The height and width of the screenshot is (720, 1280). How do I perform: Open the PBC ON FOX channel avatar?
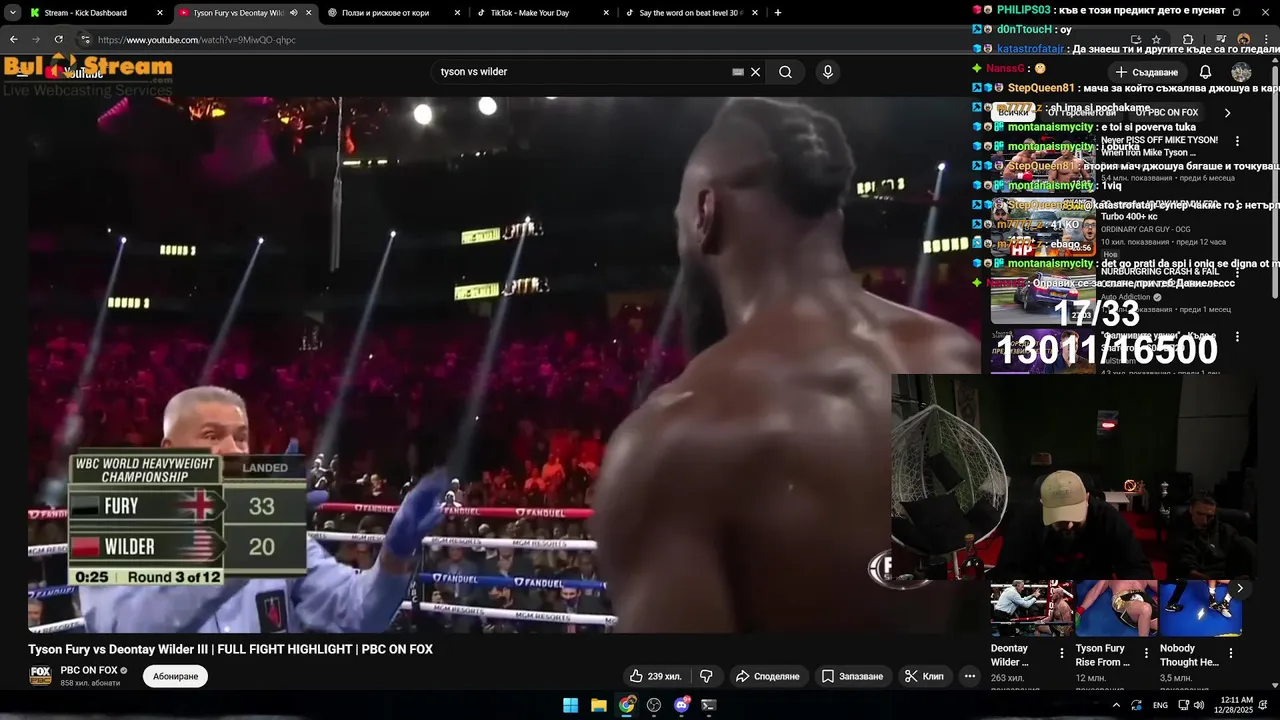[x=40, y=675]
